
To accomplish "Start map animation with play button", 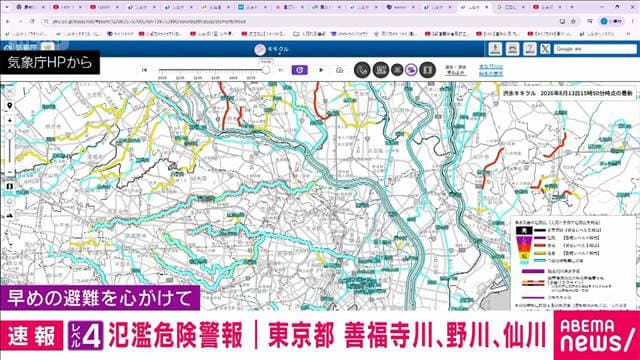I will [321, 70].
